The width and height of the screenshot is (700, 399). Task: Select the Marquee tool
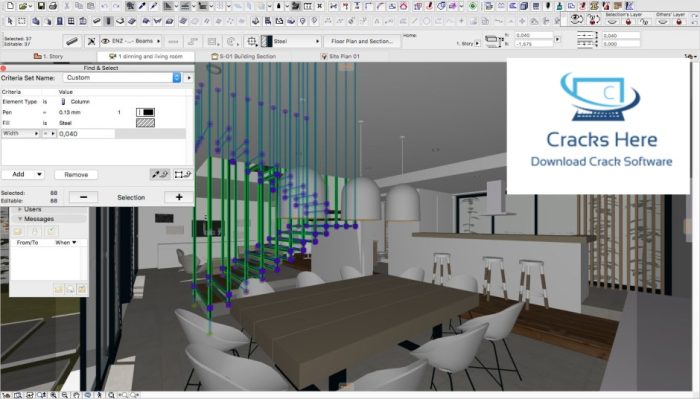point(21,21)
